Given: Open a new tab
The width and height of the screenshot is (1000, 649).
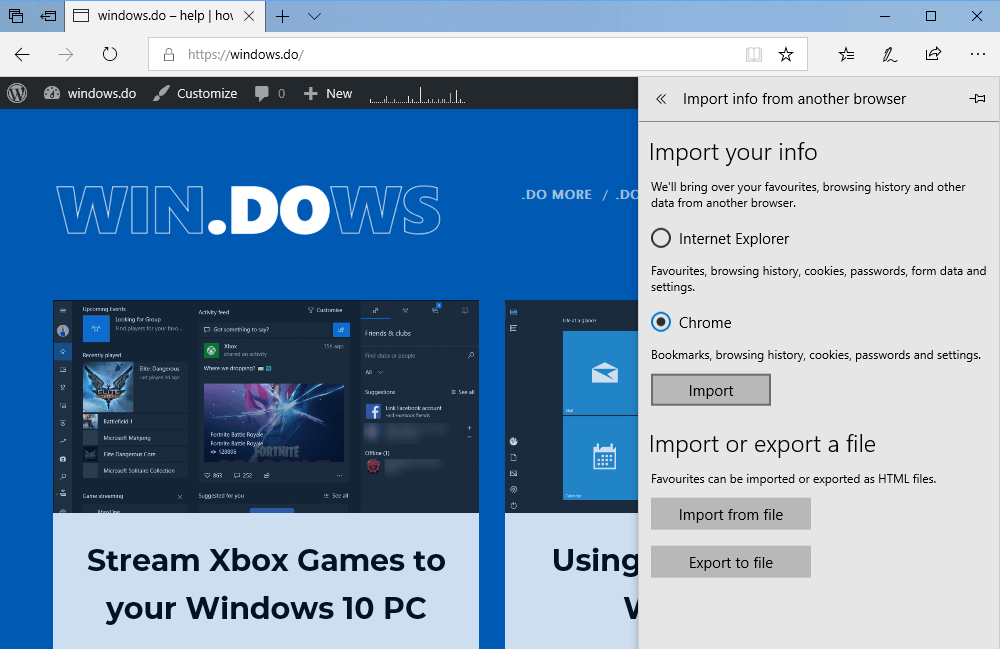Looking at the screenshot, I should (x=283, y=17).
